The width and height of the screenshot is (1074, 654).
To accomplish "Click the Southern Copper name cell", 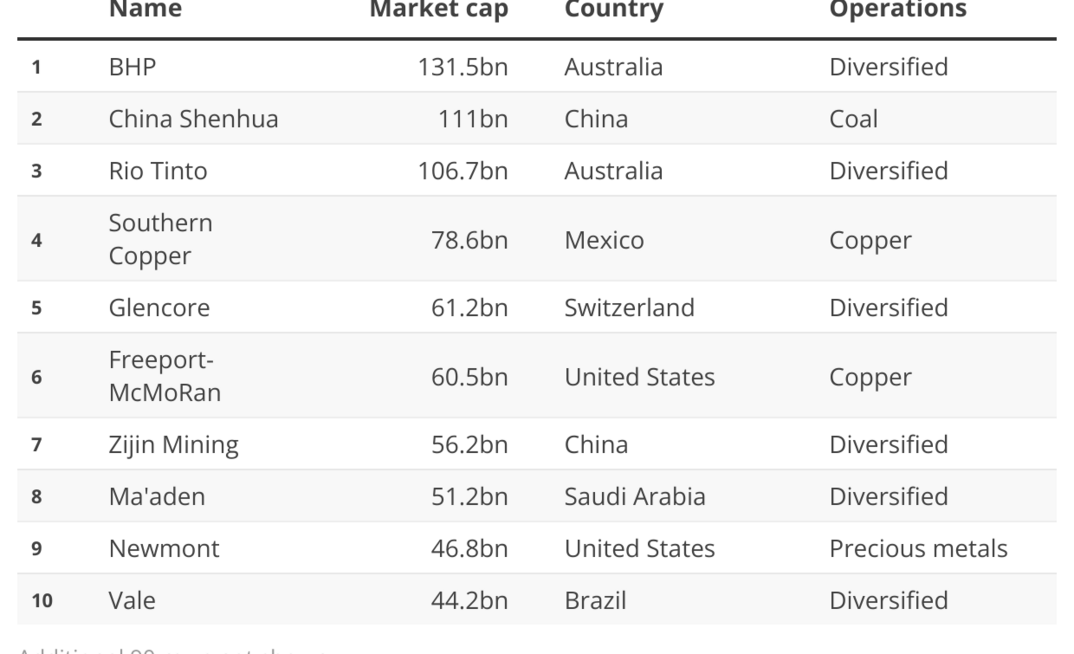I will pyautogui.click(x=161, y=239).
